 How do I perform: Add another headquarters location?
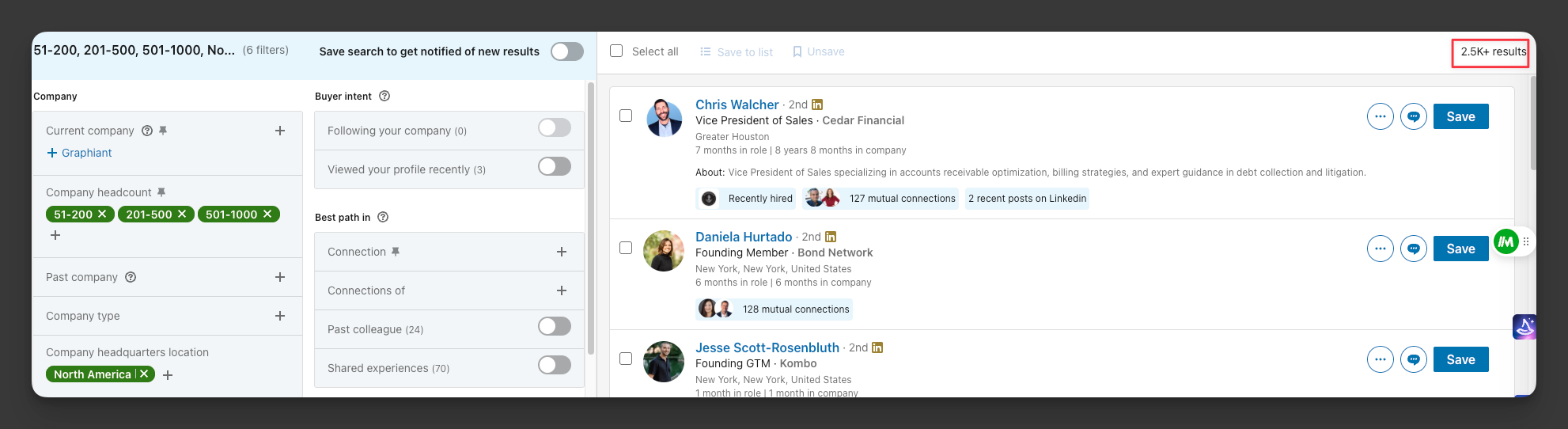[x=168, y=375]
